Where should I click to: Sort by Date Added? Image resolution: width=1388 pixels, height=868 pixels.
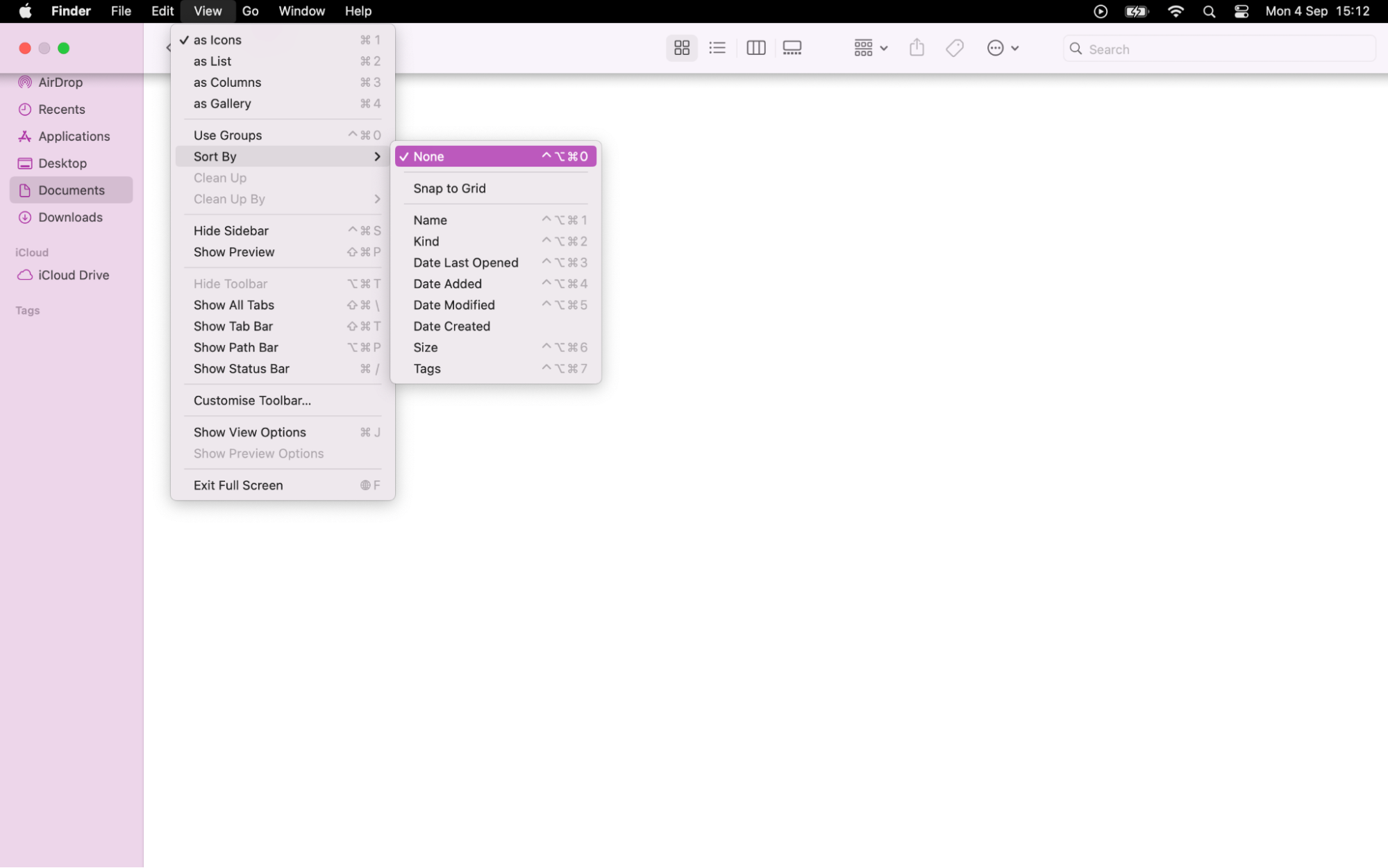coord(495,284)
